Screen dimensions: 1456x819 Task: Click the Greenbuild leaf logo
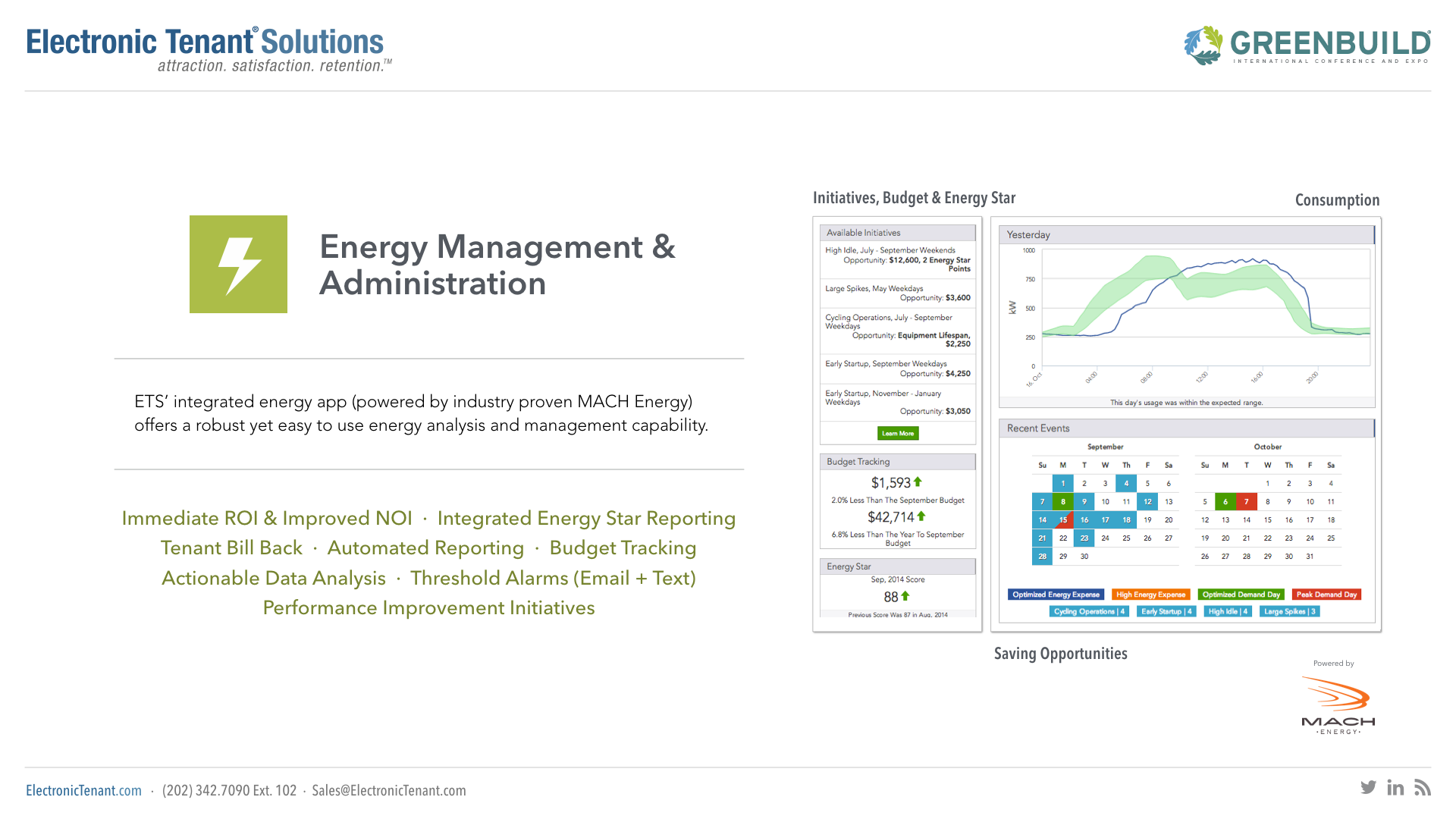click(x=1203, y=45)
